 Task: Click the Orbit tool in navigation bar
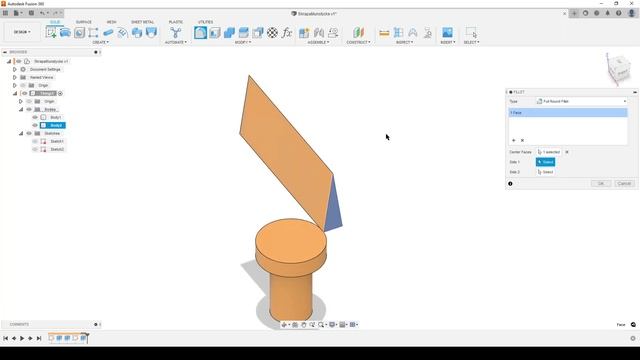click(x=284, y=324)
